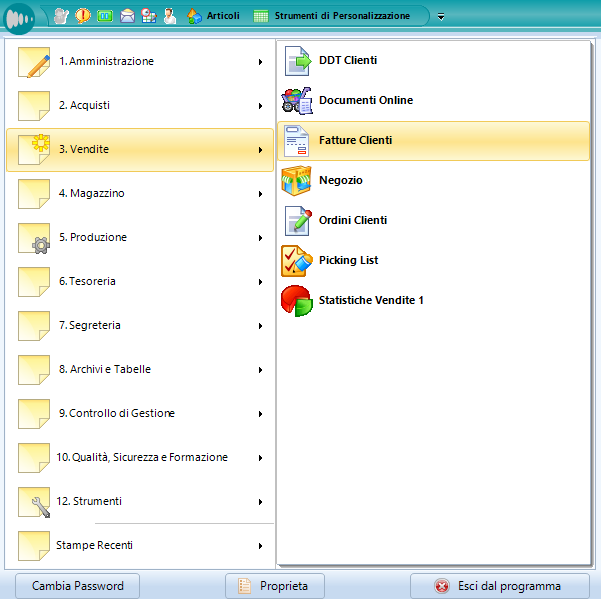Click the Ordini Clienti document icon

click(298, 221)
